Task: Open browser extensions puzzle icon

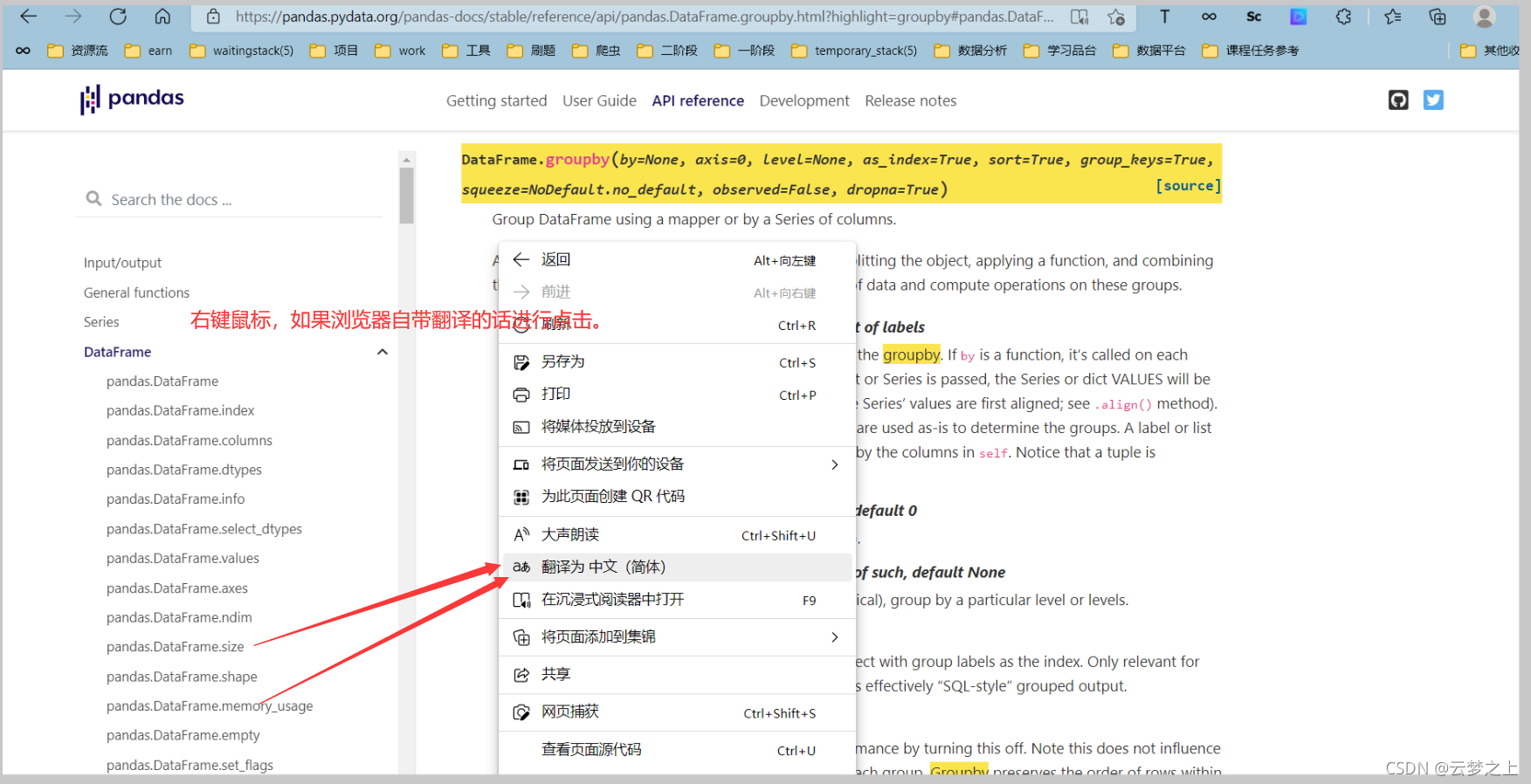Action: pos(1343,17)
